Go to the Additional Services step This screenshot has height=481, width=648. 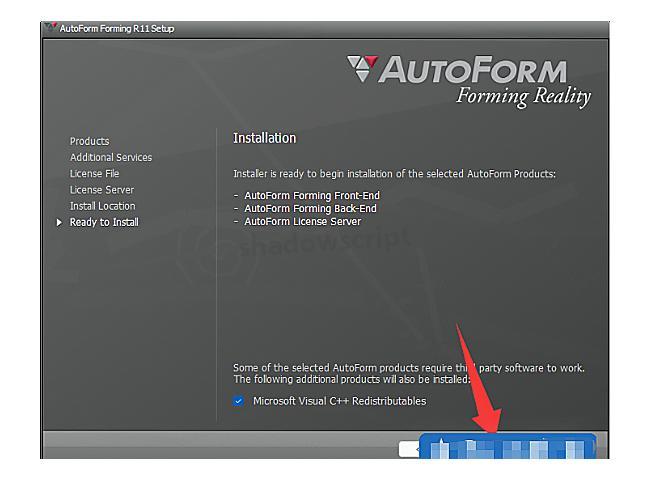(111, 157)
